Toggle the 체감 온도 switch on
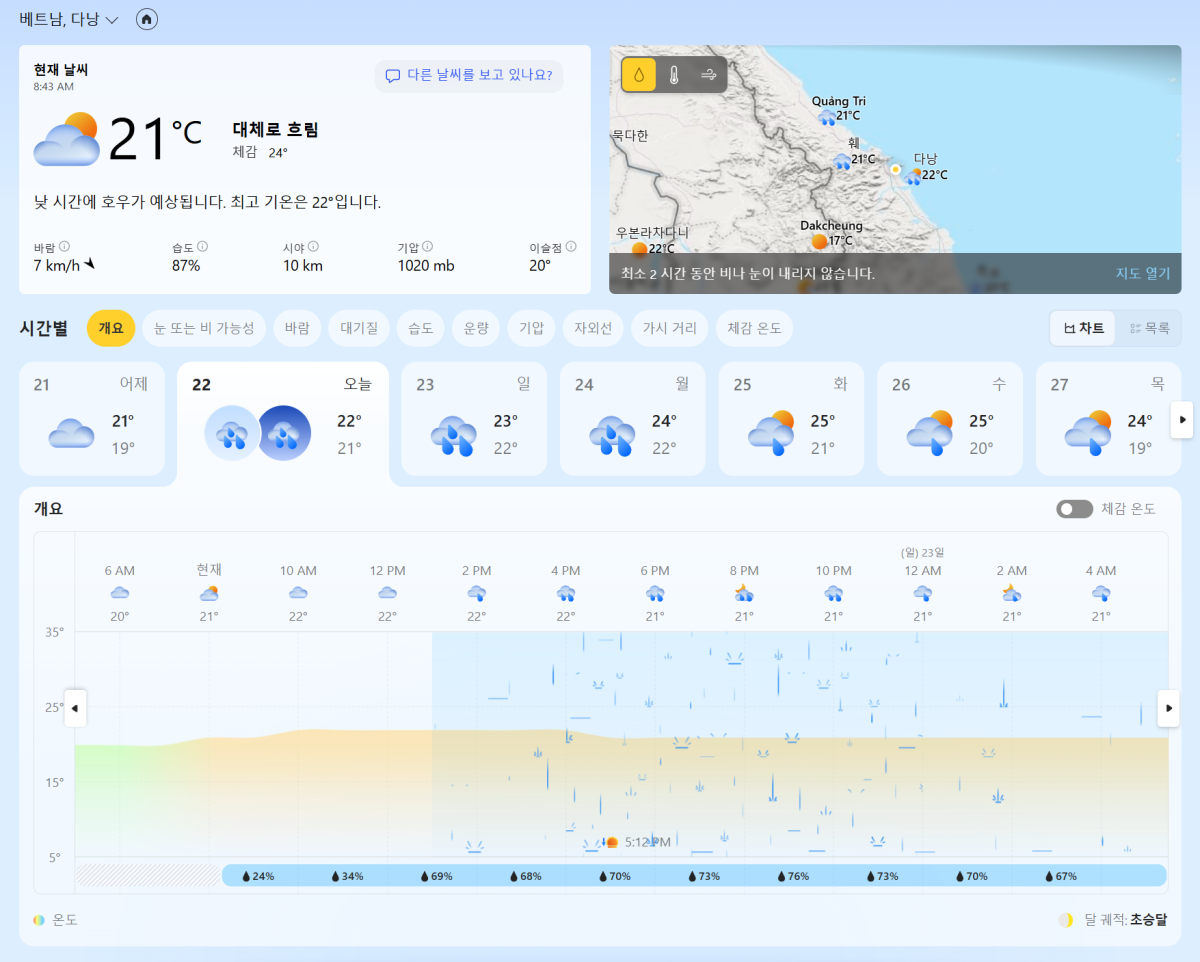Viewport: 1200px width, 962px height. click(1074, 509)
